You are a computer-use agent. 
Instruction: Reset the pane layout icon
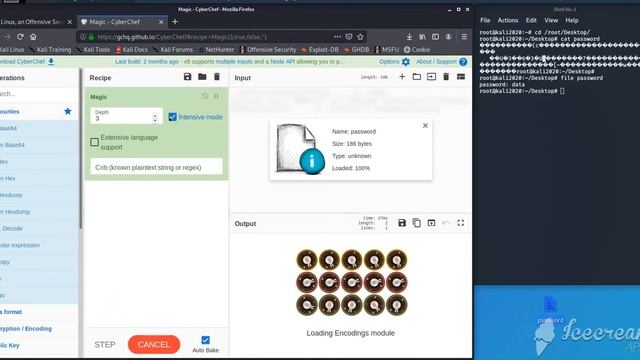coord(461,77)
